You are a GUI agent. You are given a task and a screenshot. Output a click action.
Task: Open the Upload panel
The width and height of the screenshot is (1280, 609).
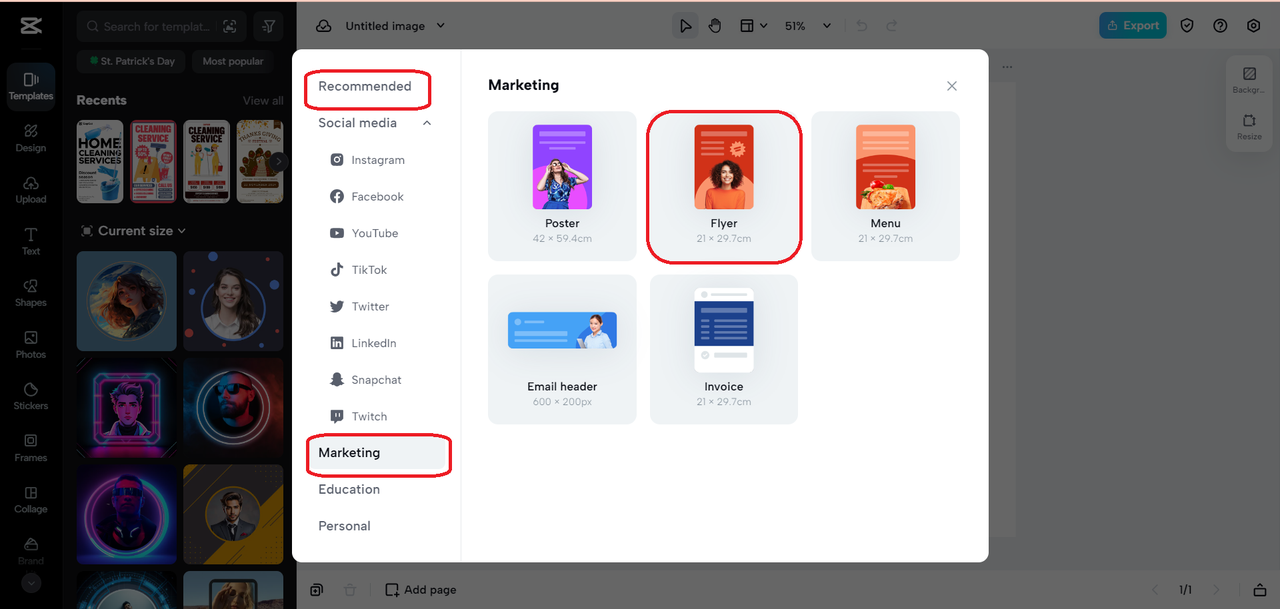coord(31,190)
